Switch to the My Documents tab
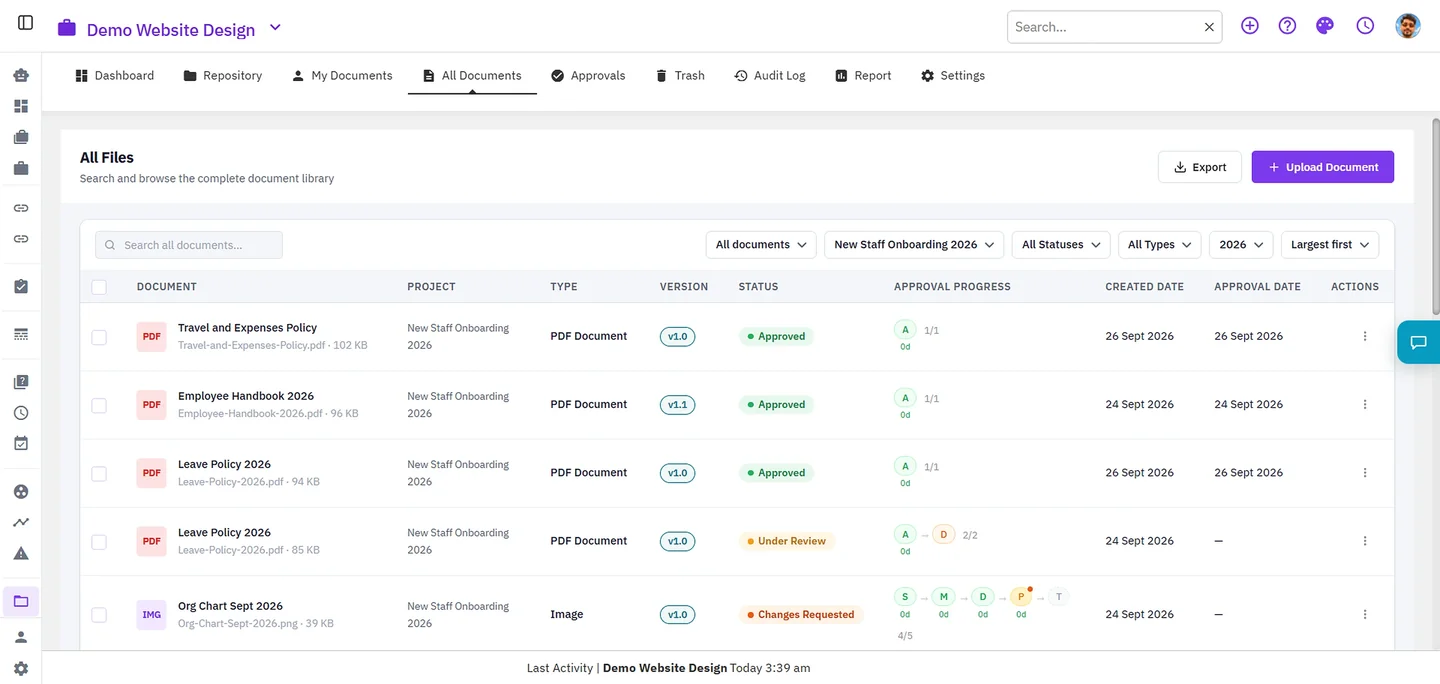This screenshot has width=1440, height=684. (342, 75)
